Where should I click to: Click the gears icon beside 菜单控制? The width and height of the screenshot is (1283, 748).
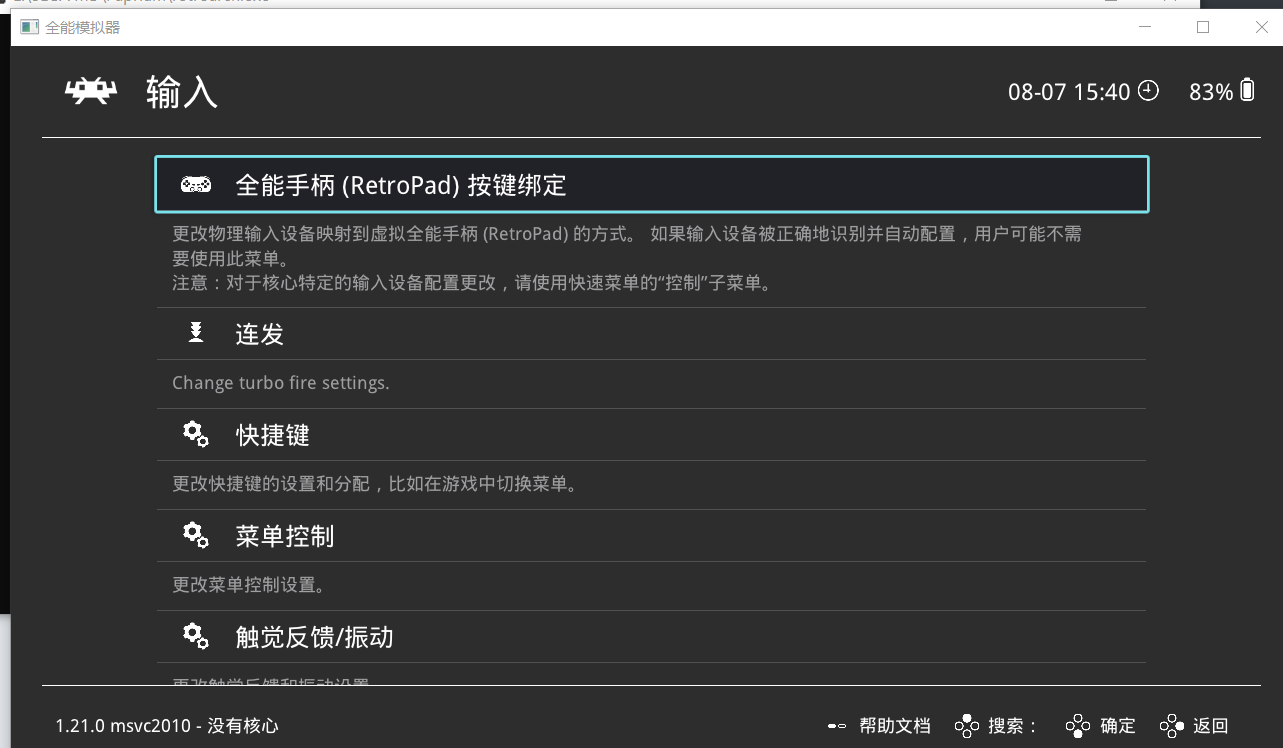(196, 535)
